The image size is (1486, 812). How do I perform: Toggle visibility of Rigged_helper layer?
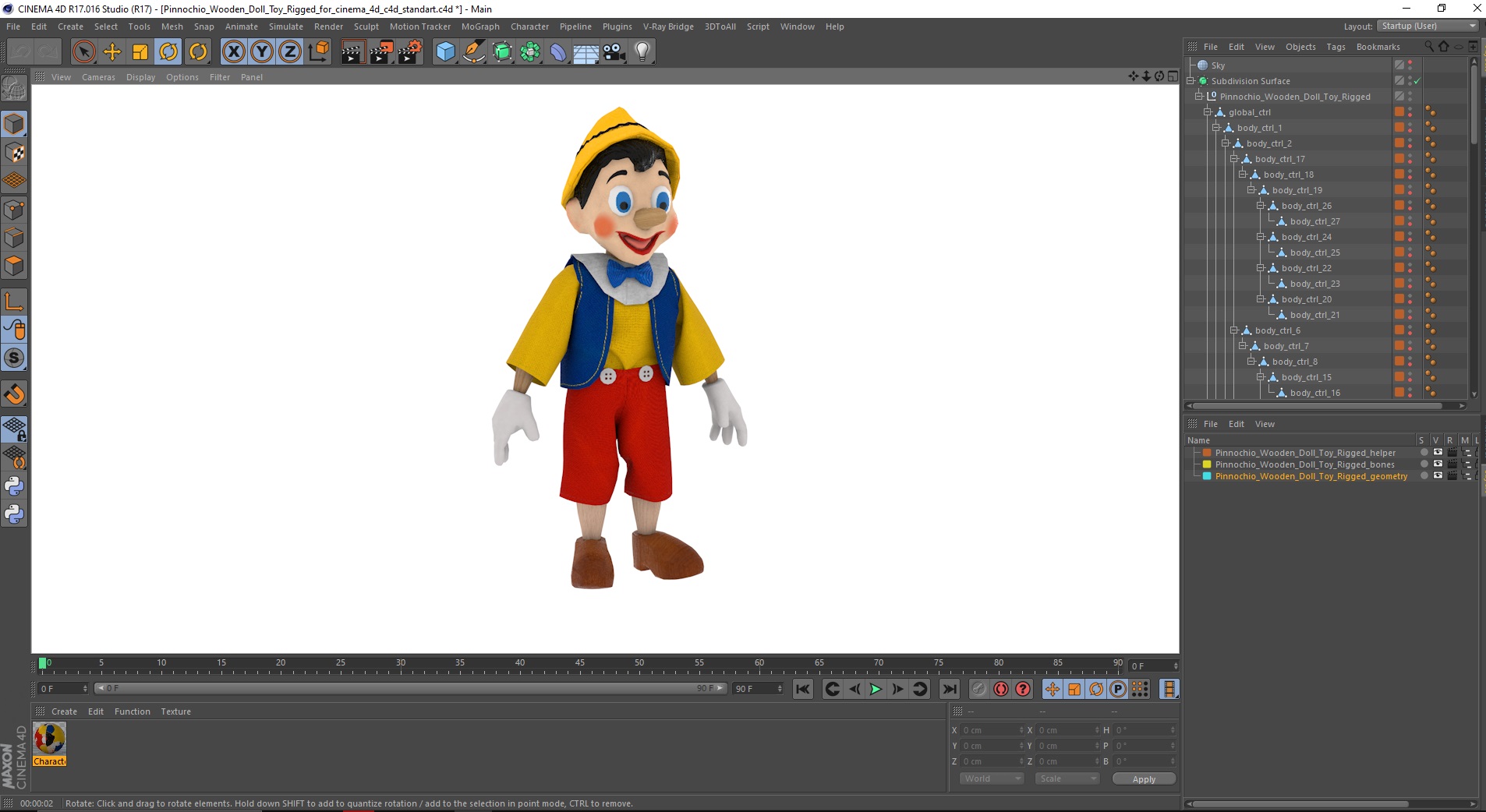click(1438, 453)
